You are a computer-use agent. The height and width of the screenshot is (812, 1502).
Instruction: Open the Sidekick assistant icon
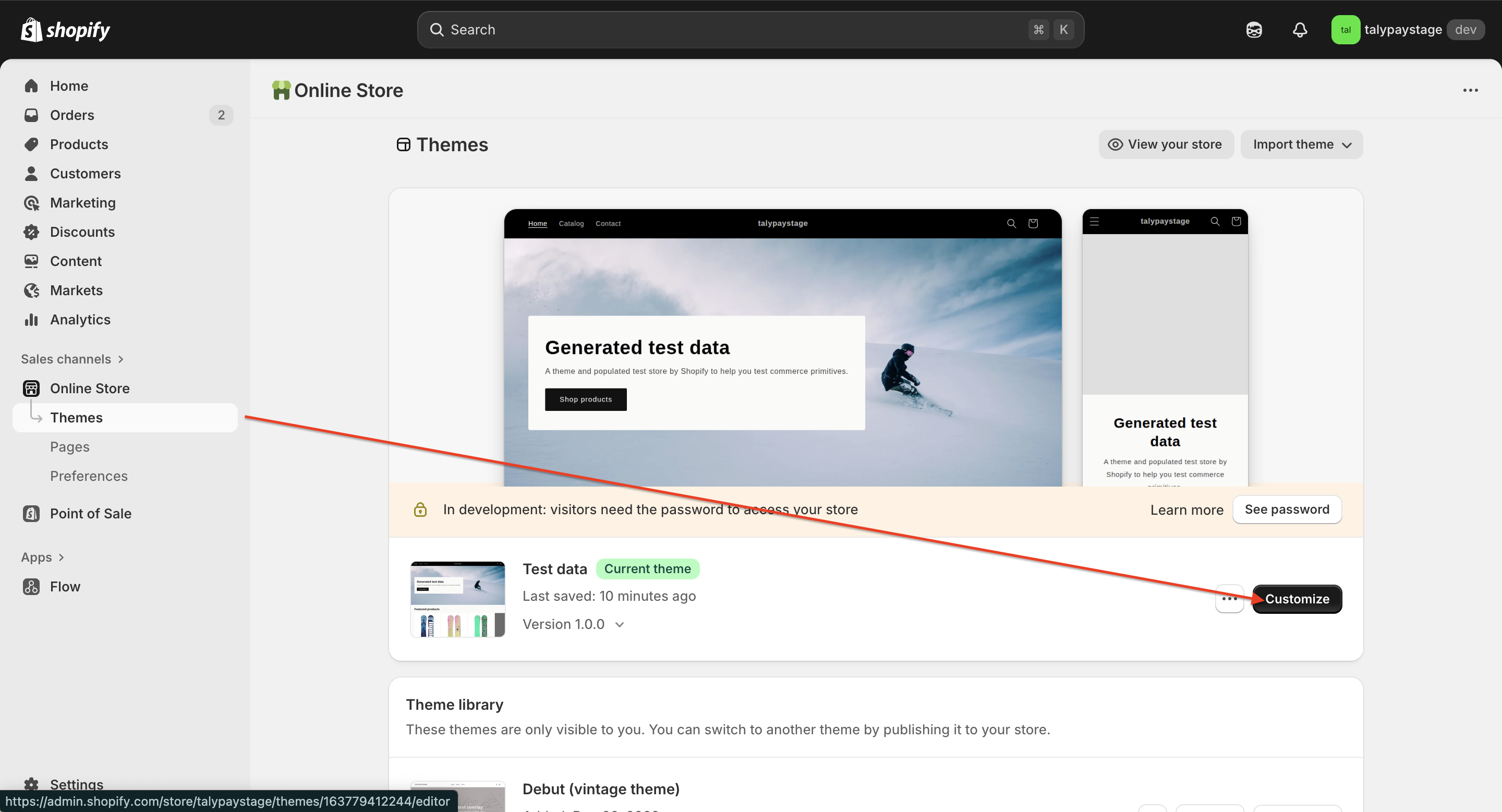1254,30
